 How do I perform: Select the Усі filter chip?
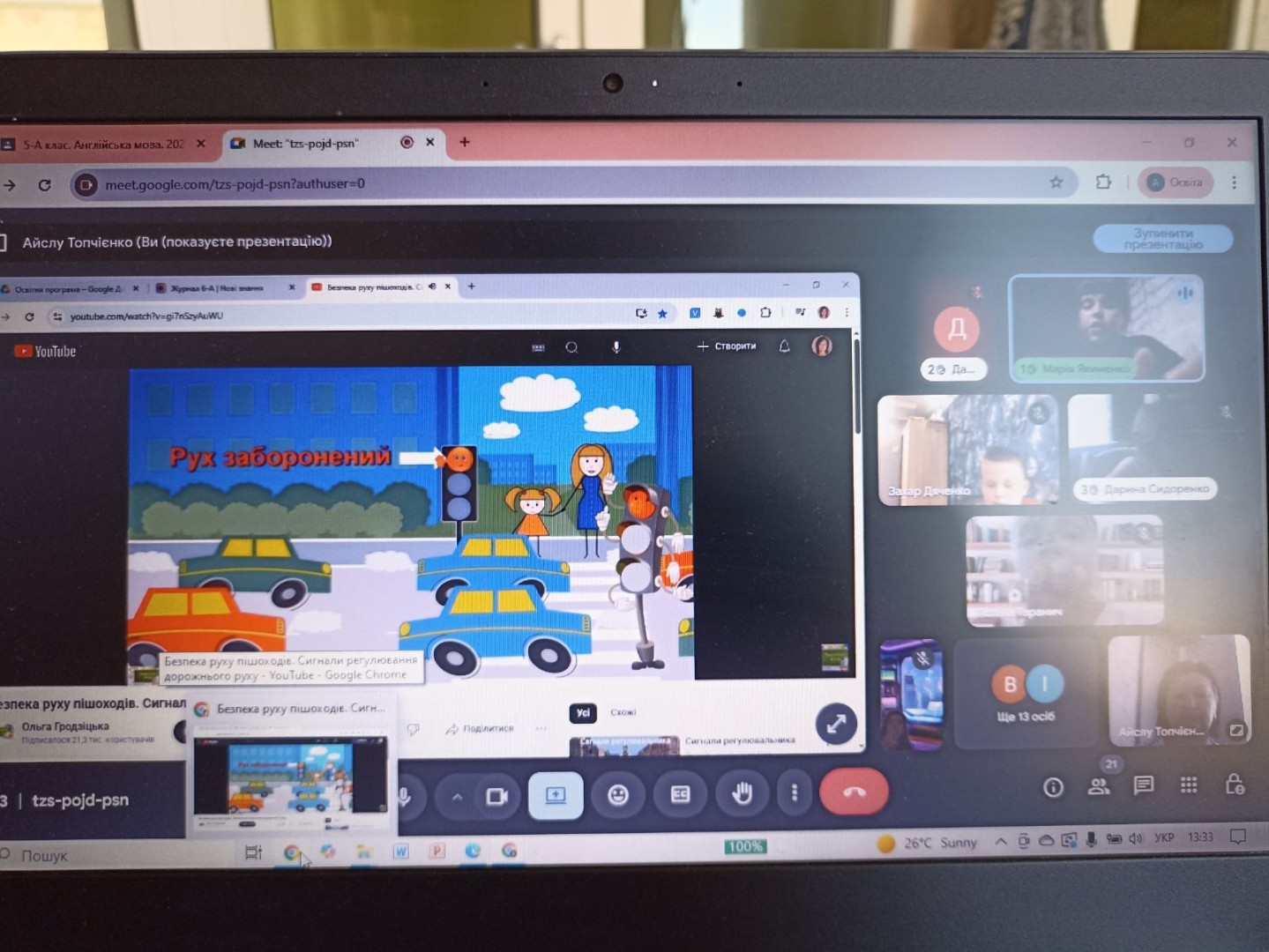pos(583,712)
